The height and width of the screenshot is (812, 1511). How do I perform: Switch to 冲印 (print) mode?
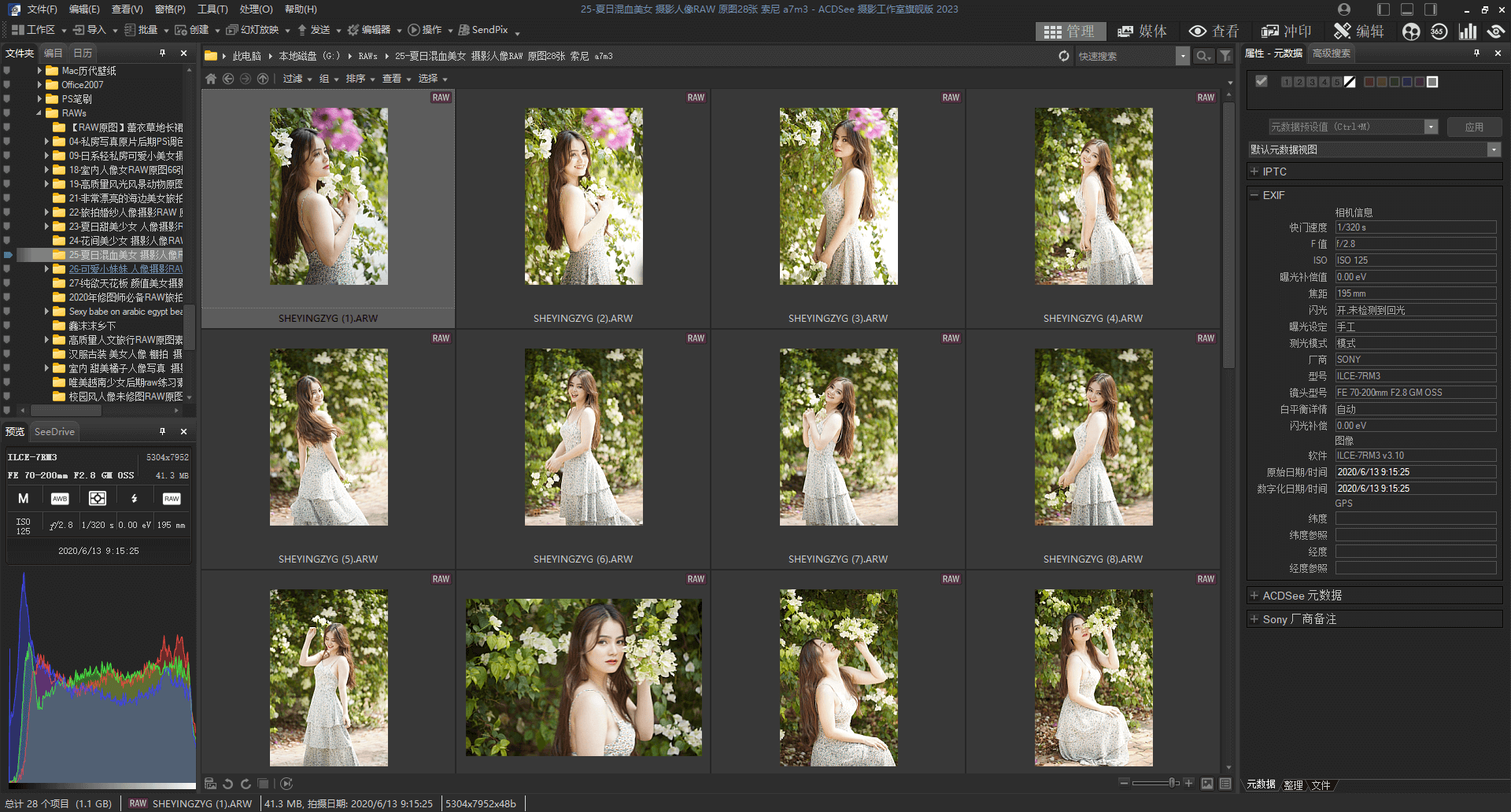pyautogui.click(x=1288, y=31)
